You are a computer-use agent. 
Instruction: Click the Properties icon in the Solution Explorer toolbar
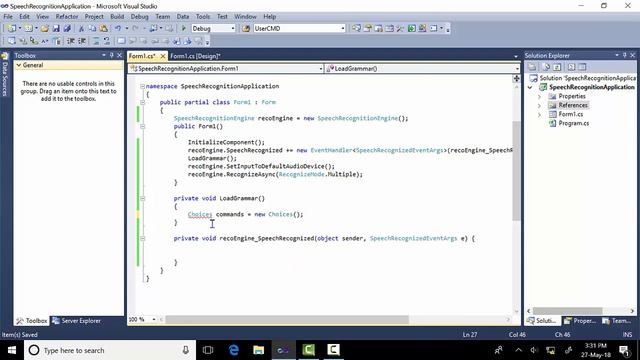tap(532, 67)
